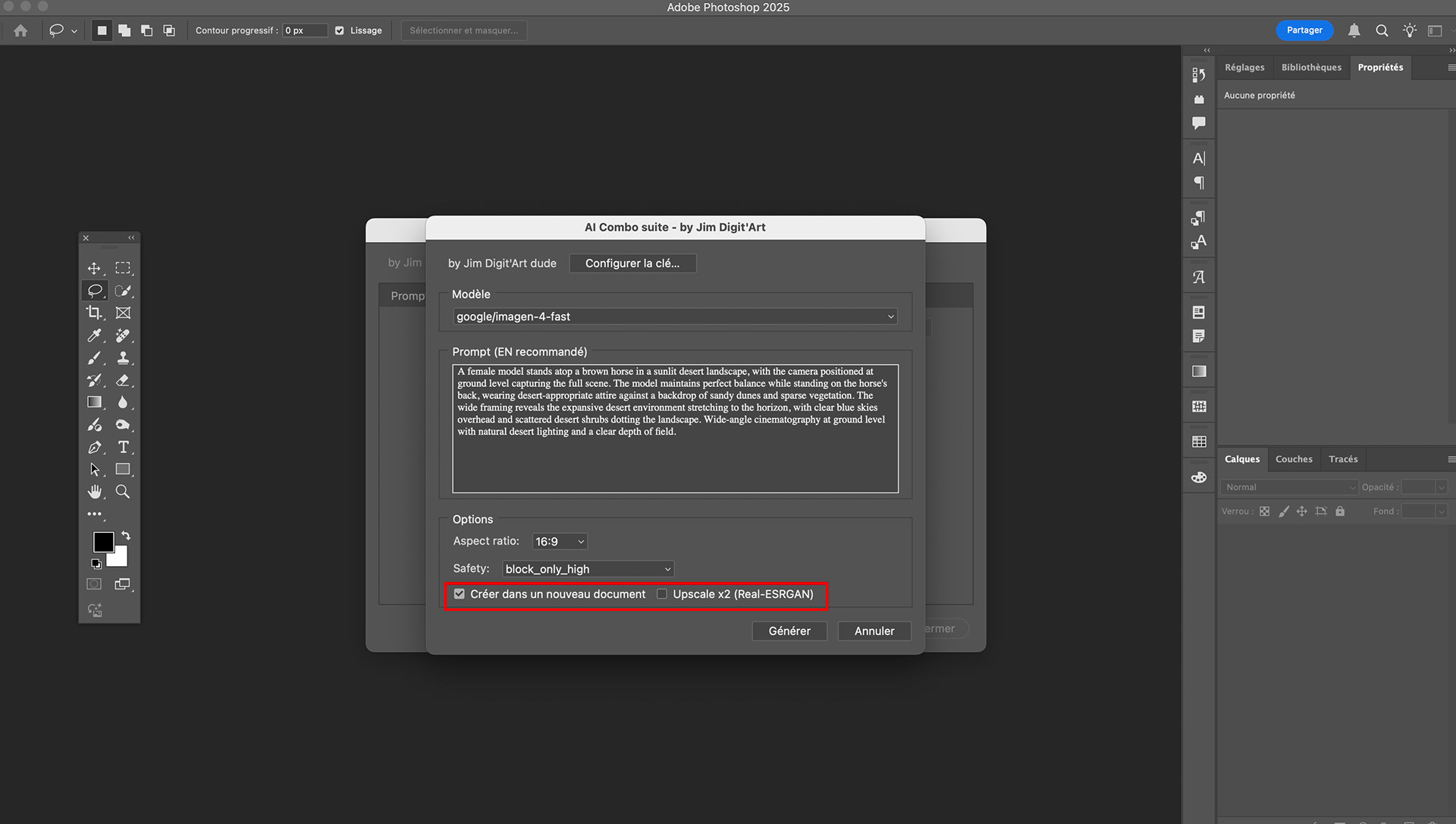Open the Swatches grid panel icon
This screenshot has height=824, width=1456.
click(1199, 442)
